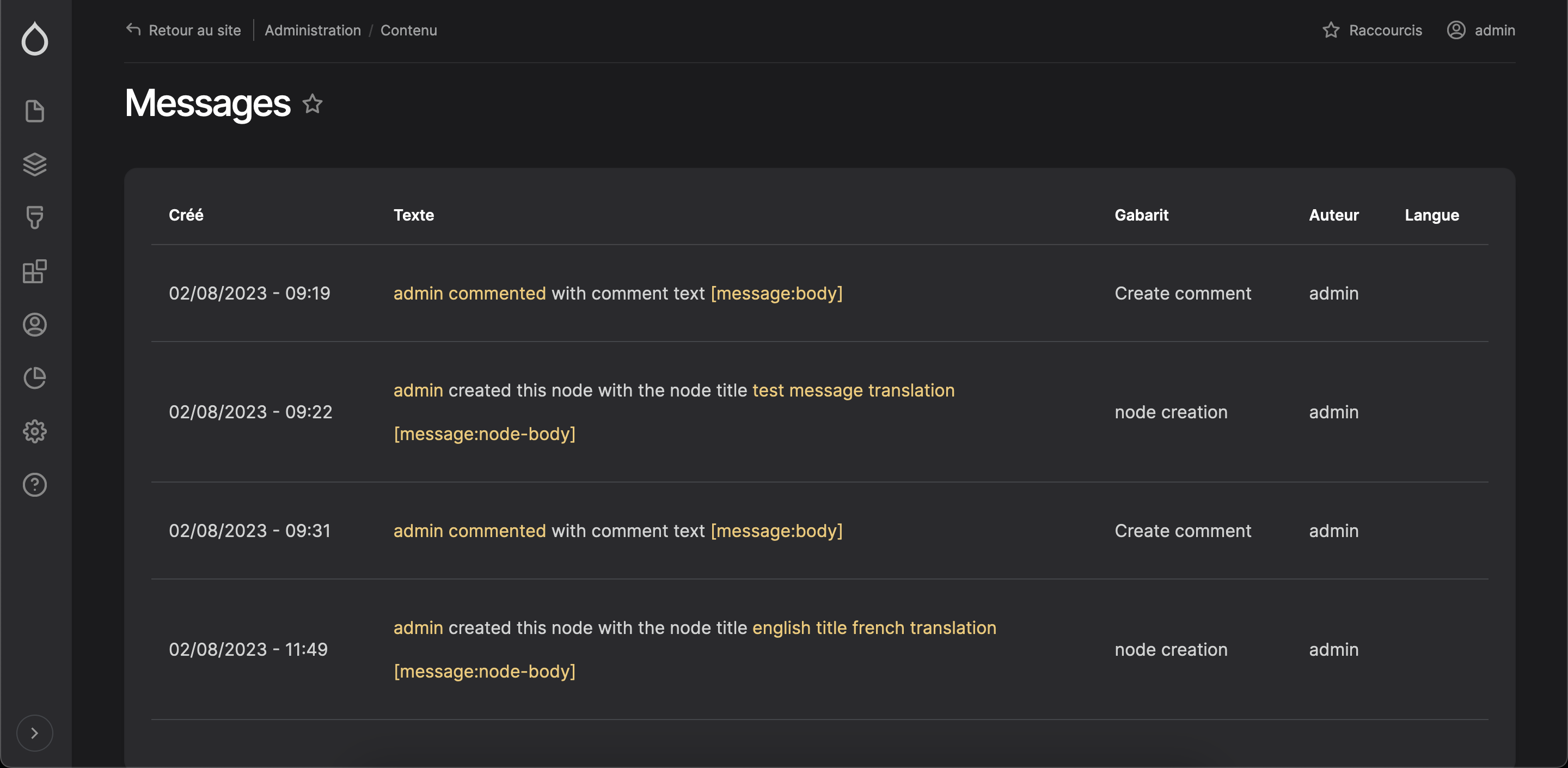Open Configuration using the gear icon
The width and height of the screenshot is (1568, 768).
[35, 431]
